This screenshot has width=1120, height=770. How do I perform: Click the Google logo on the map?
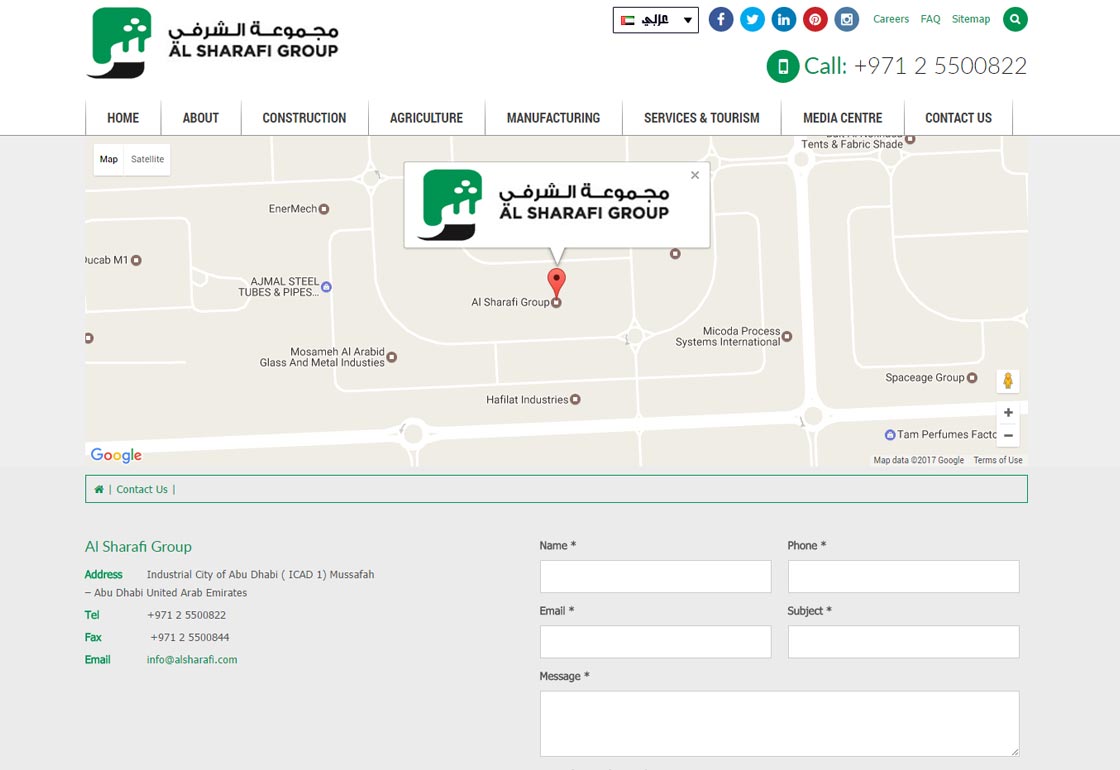[x=116, y=455]
